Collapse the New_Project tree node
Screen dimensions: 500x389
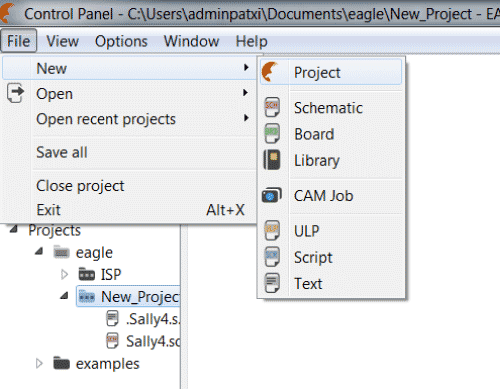[x=64, y=295]
